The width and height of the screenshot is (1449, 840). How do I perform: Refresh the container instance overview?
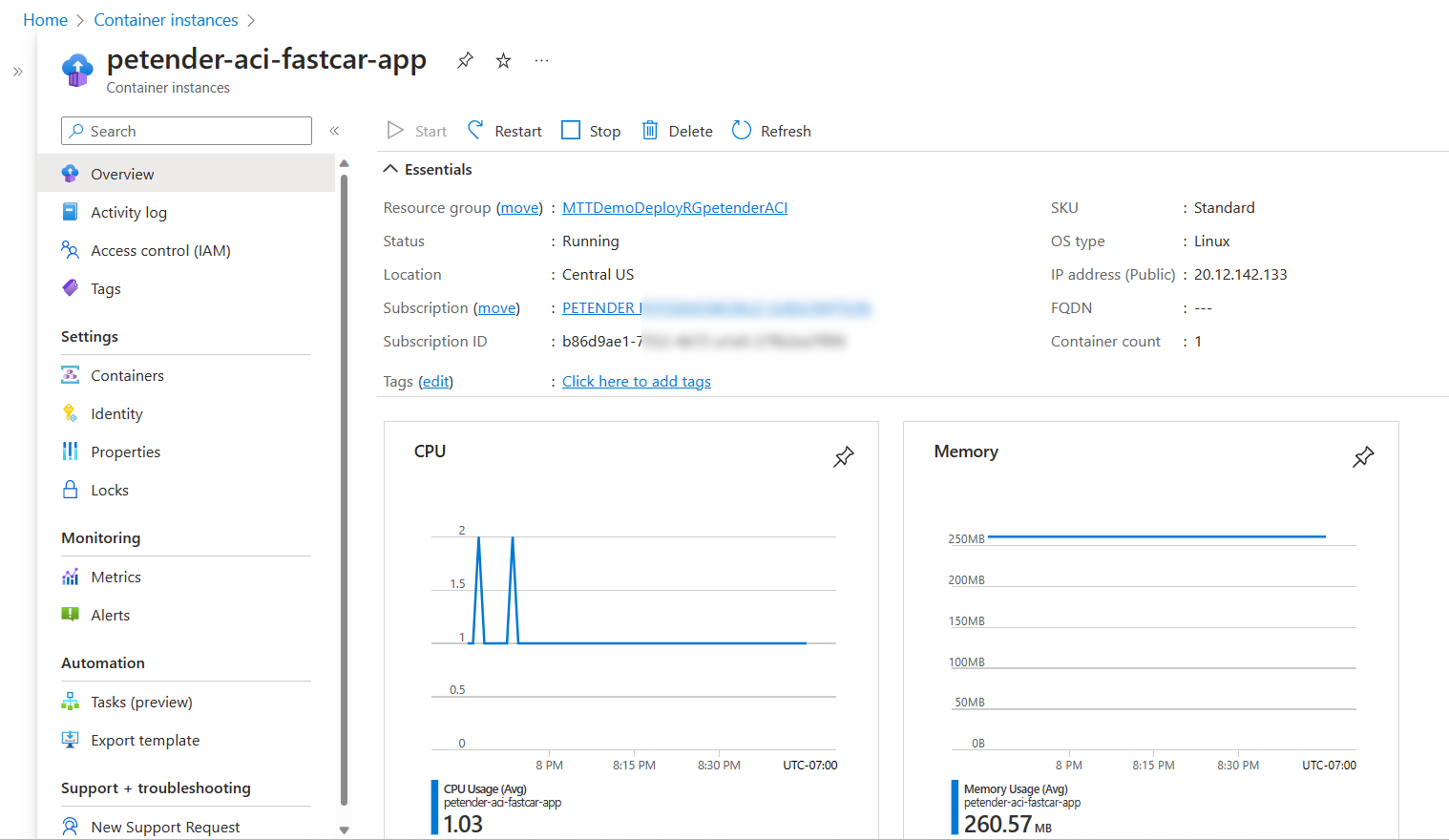[x=771, y=130]
